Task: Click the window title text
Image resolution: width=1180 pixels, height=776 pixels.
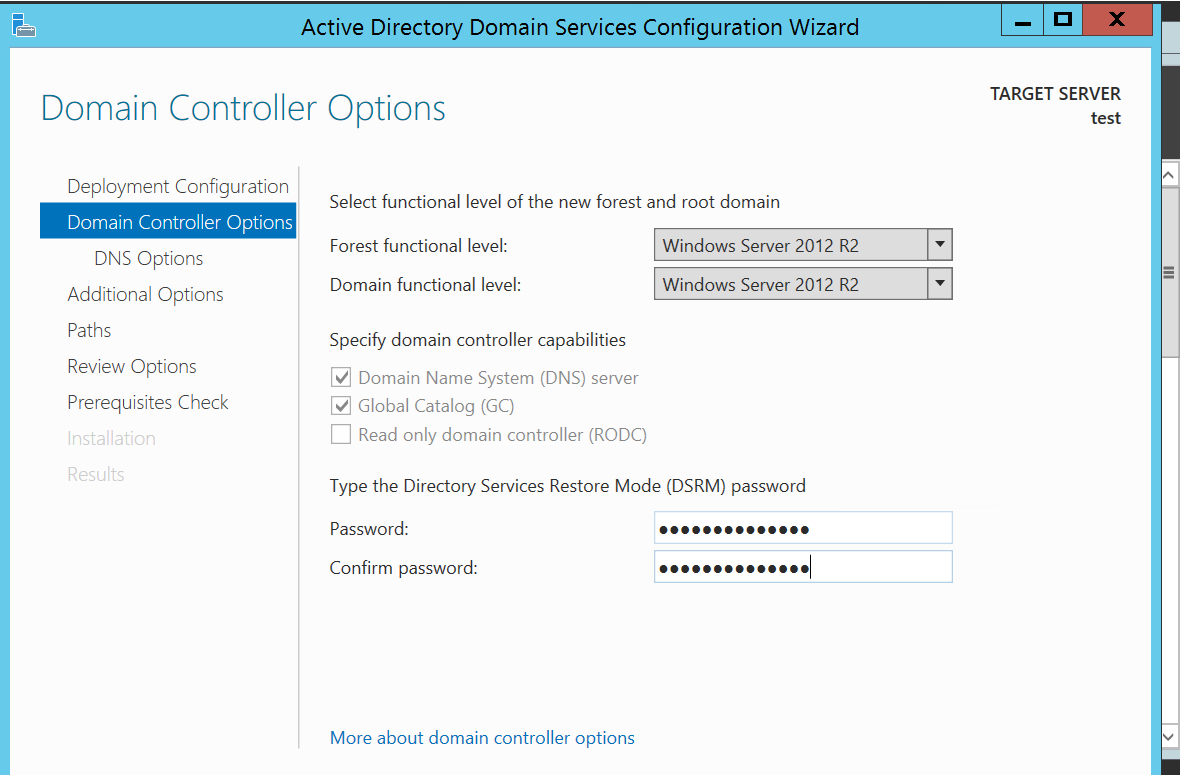Action: tap(579, 27)
